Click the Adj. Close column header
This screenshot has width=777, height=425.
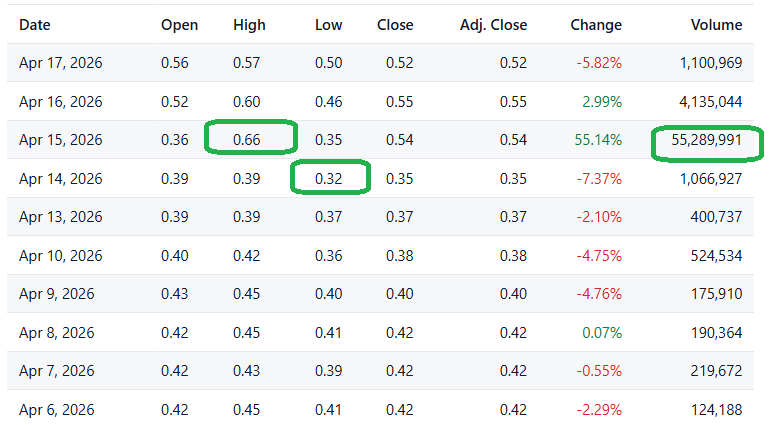click(493, 25)
